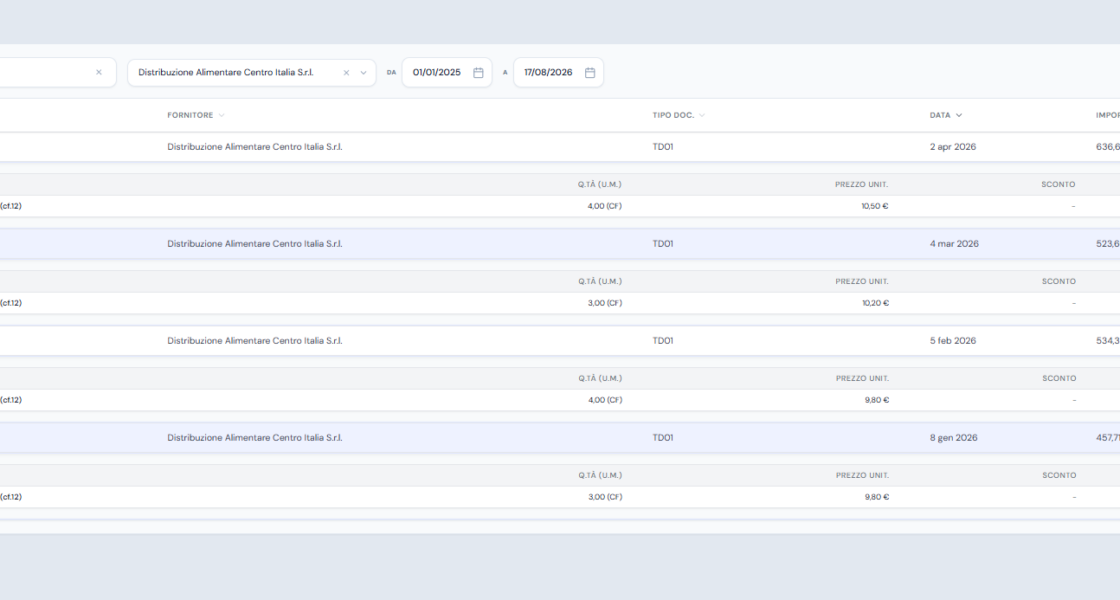Click unit price 9,80 € under 5 feb 2026
Screen dimensions: 1120x600
pos(877,400)
